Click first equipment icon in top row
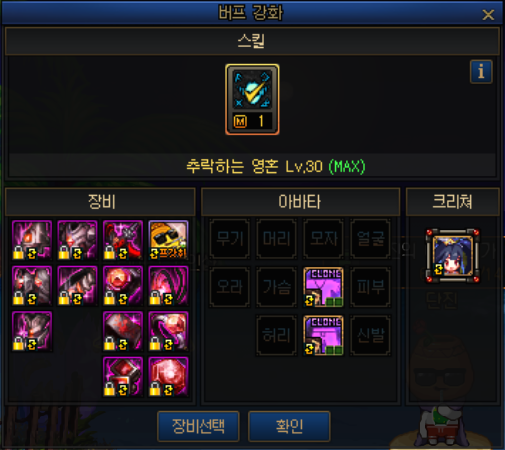 click(x=32, y=240)
